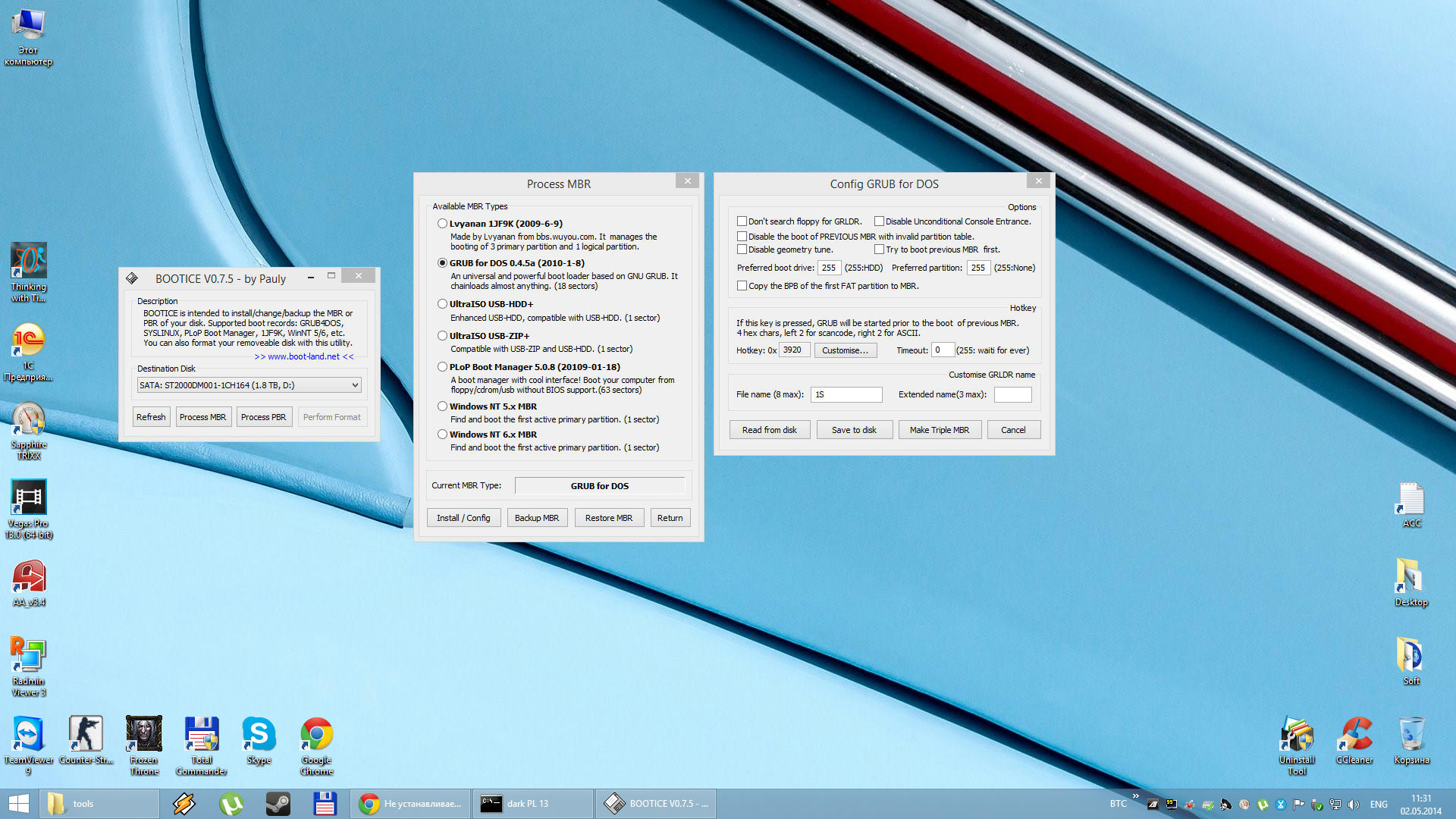
Task: Open Frozen Throne desktop icon
Action: [x=144, y=746]
